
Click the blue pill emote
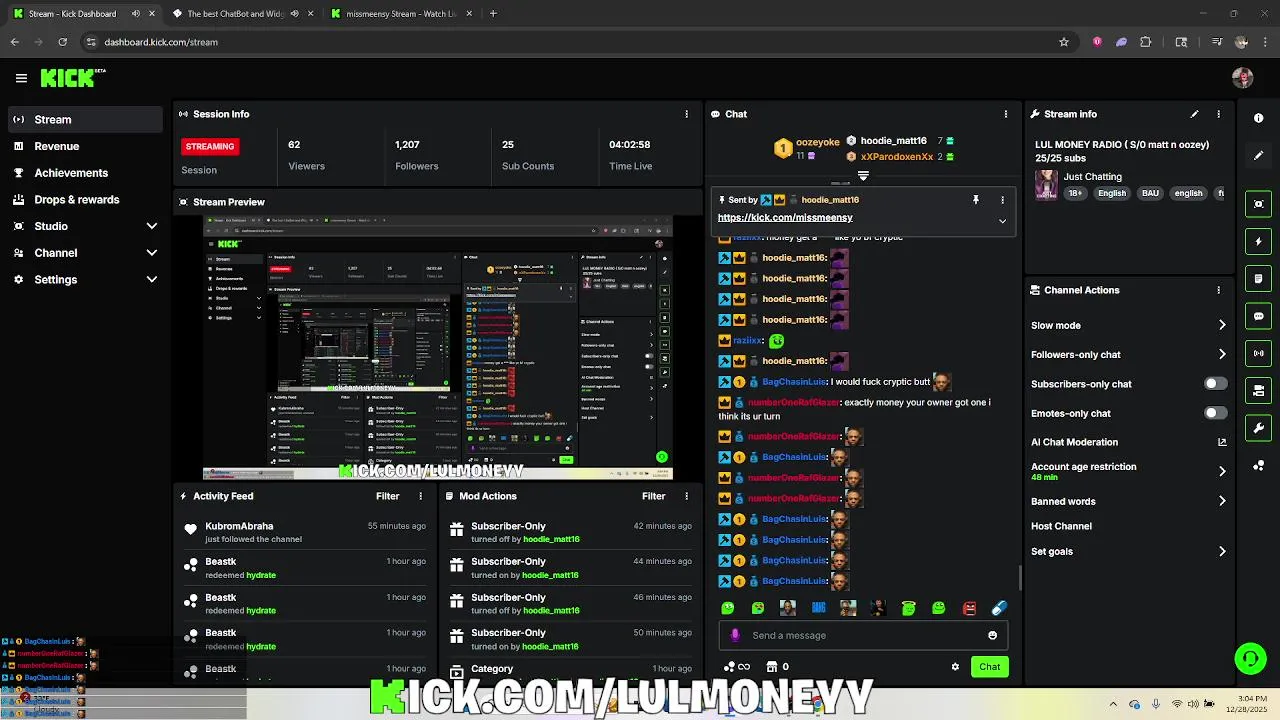click(999, 608)
